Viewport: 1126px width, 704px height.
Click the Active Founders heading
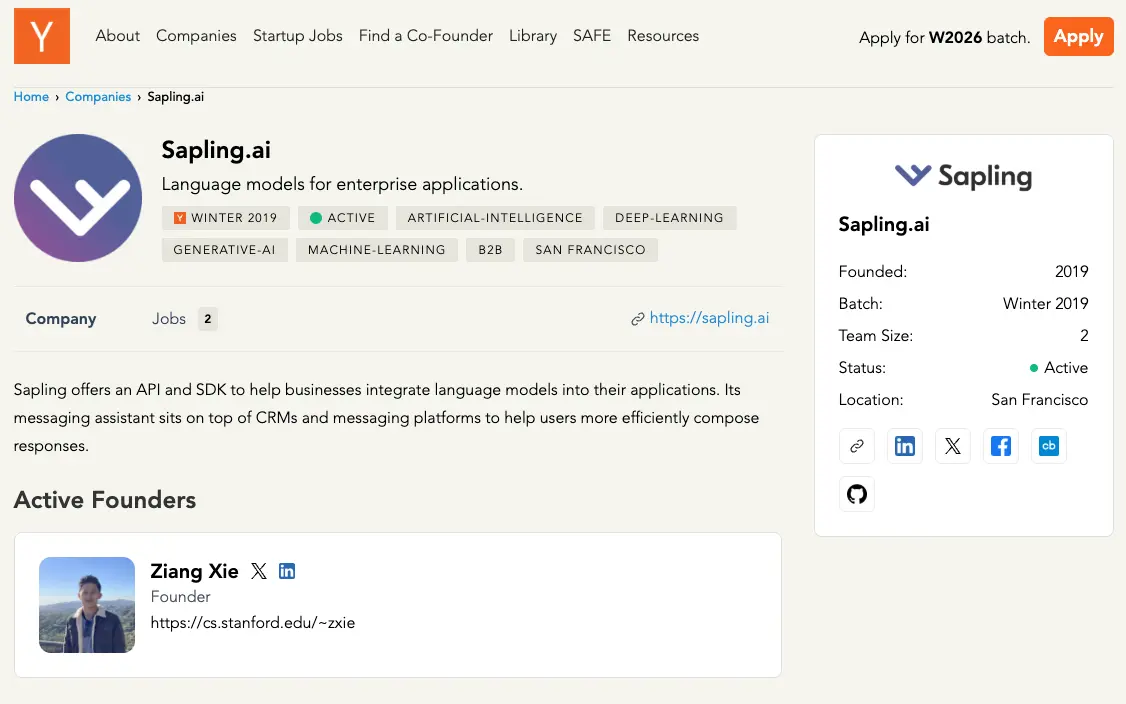pyautogui.click(x=105, y=500)
